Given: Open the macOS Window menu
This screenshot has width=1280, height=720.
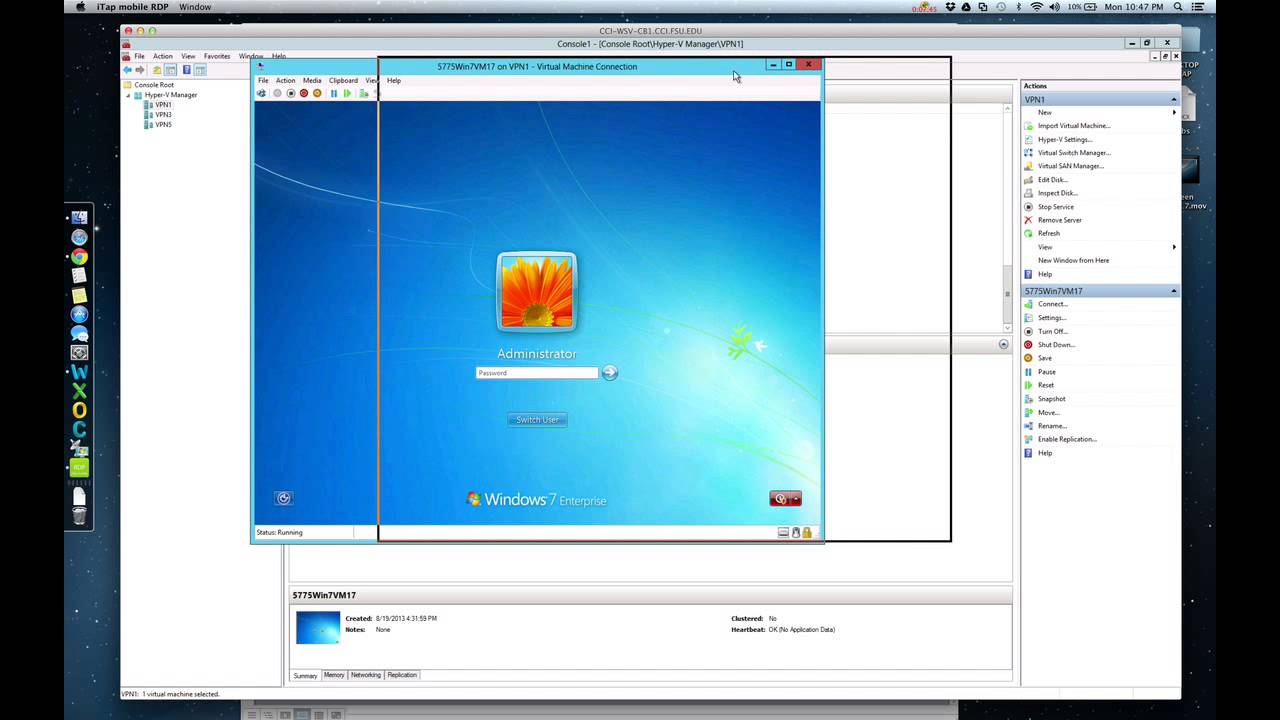Looking at the screenshot, I should (x=195, y=7).
